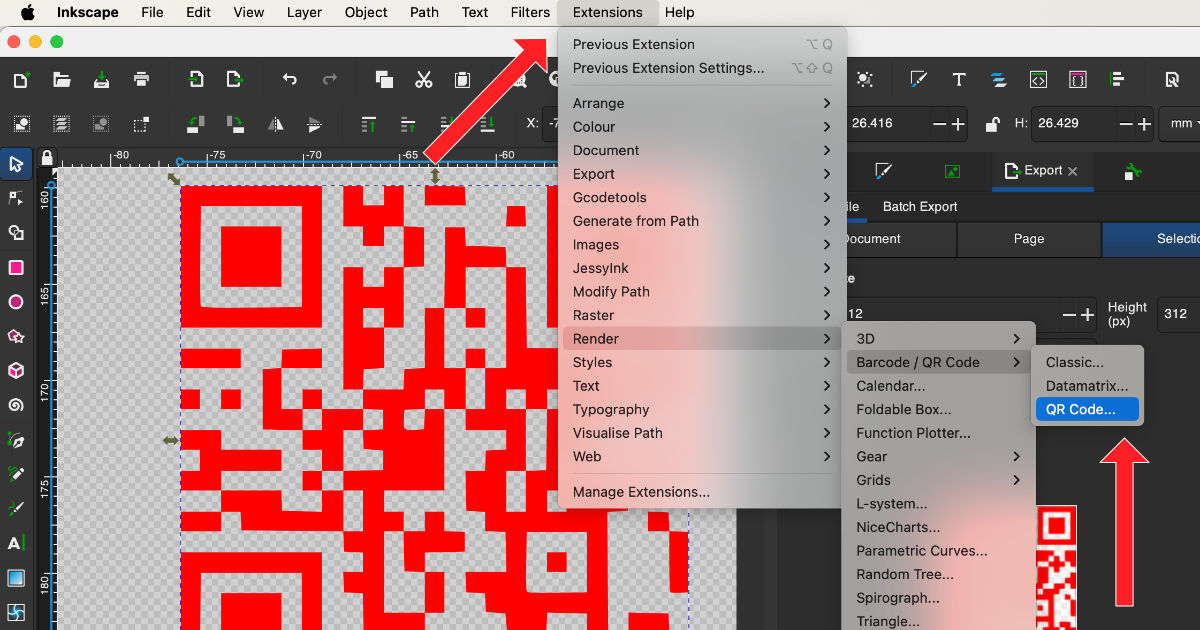This screenshot has height=630, width=1200.
Task: Open a file using the folder icon
Action: pyautogui.click(x=62, y=80)
